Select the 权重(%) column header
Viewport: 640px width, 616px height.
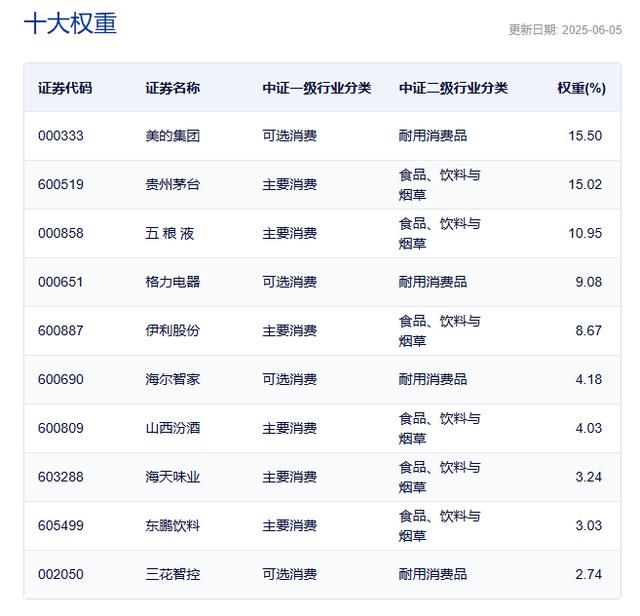tap(582, 88)
